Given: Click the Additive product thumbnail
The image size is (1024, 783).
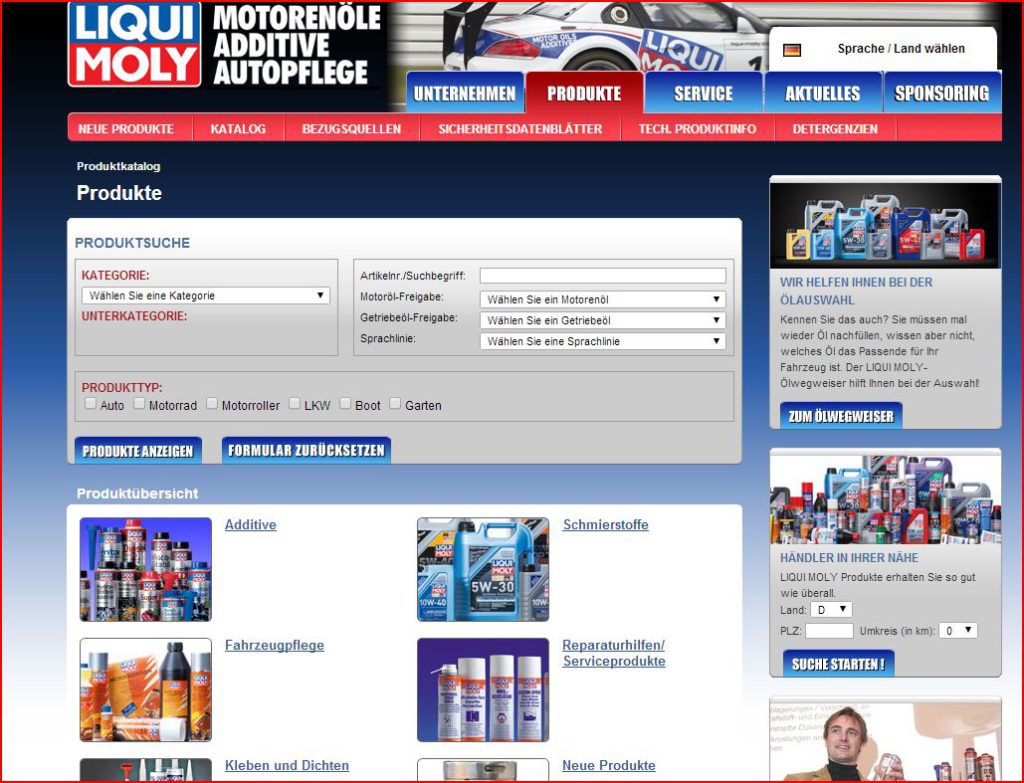Looking at the screenshot, I should (146, 569).
